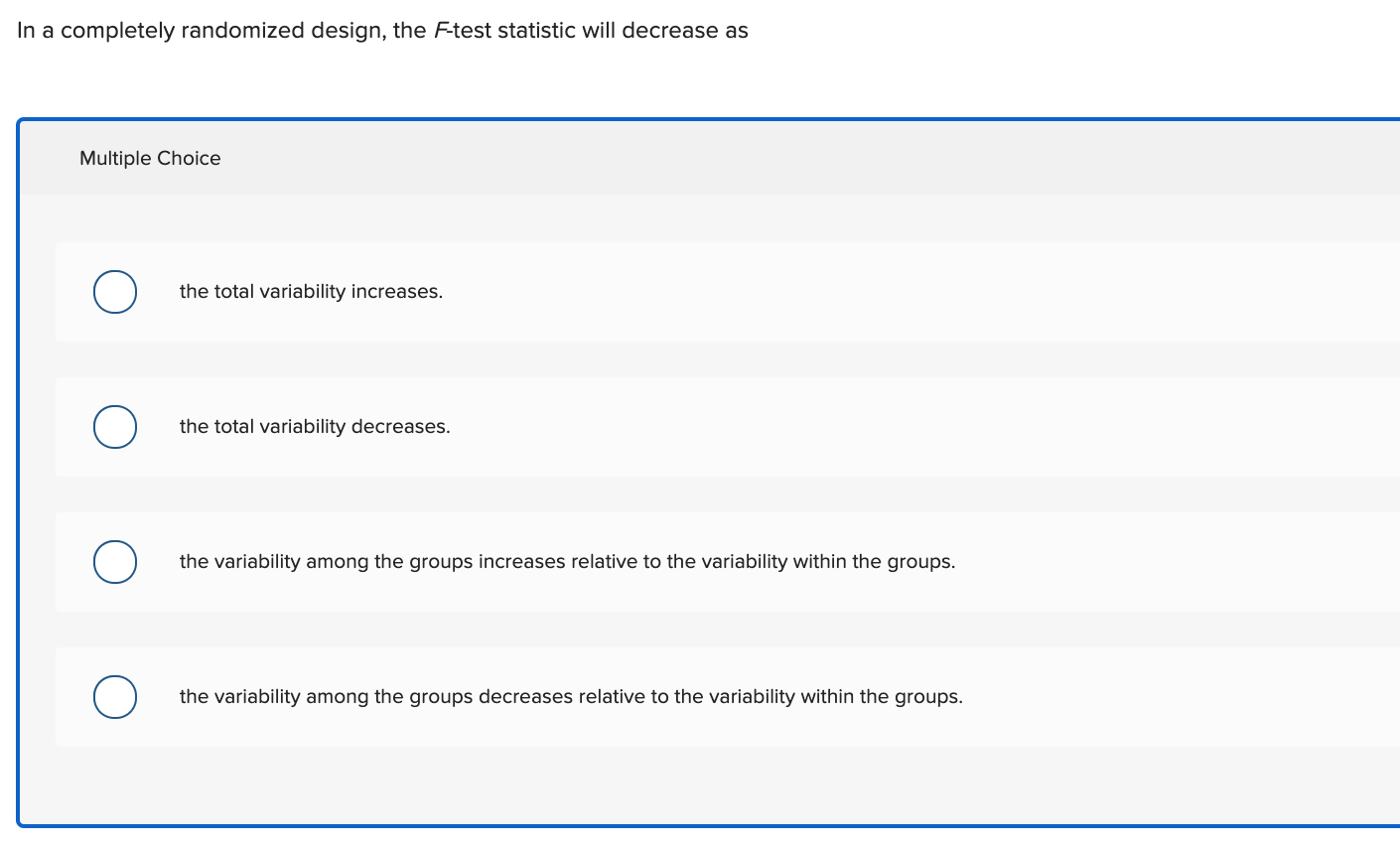Choose 'variability among groups decreases relative to within'
Image resolution: width=1400 pixels, height=848 pixels.
pos(114,696)
